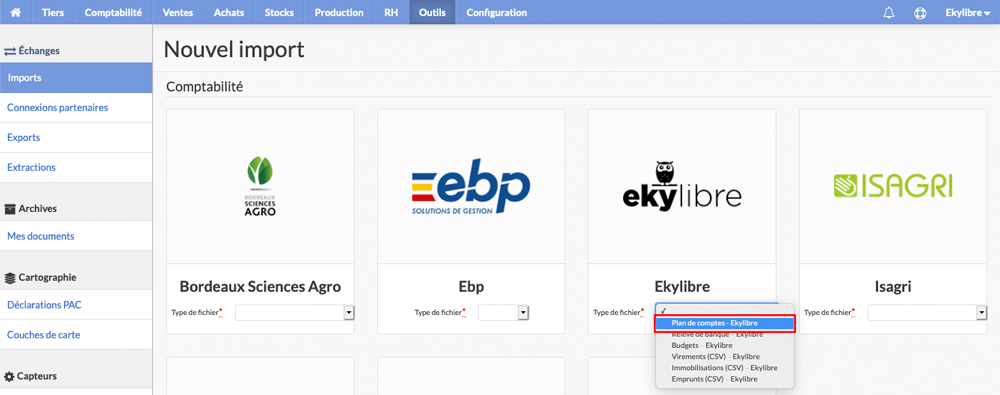Open the Tiers menu

[53, 12]
